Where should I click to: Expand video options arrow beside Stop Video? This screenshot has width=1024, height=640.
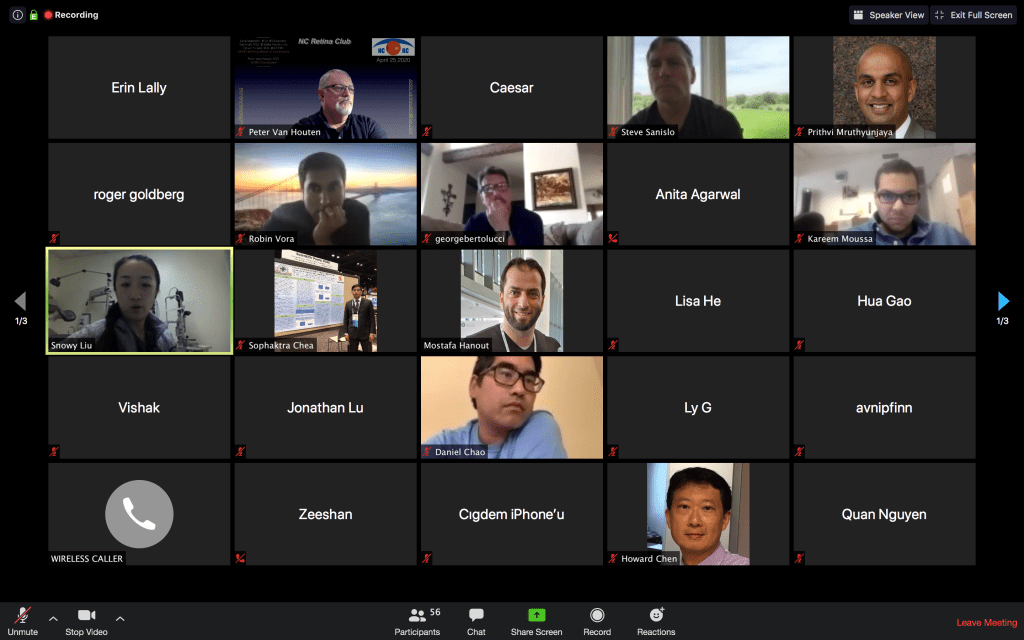pos(120,618)
